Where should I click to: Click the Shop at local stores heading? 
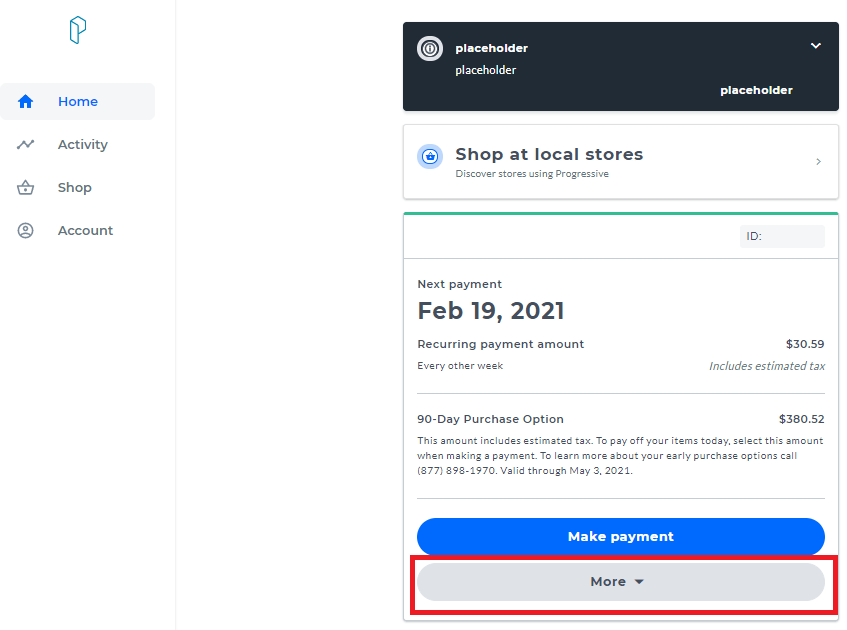click(549, 154)
